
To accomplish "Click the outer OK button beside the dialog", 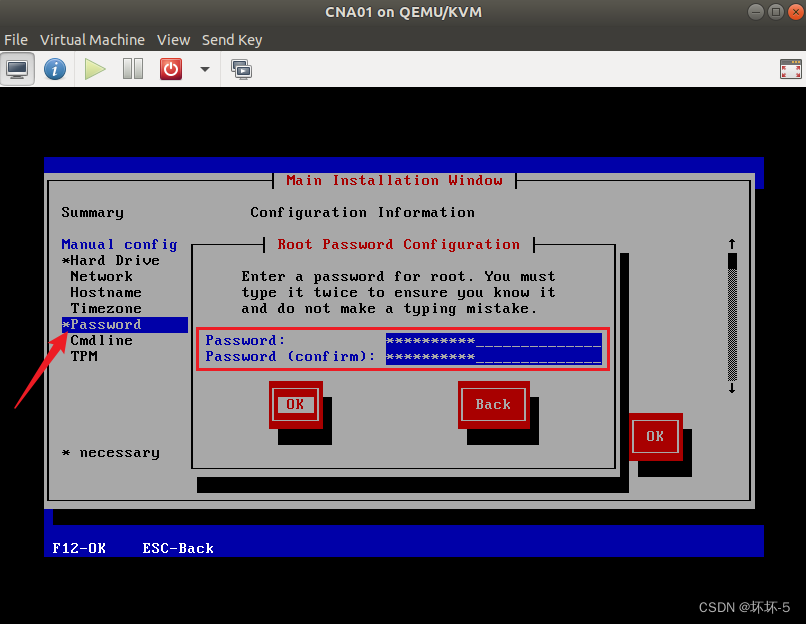I will 655,437.
